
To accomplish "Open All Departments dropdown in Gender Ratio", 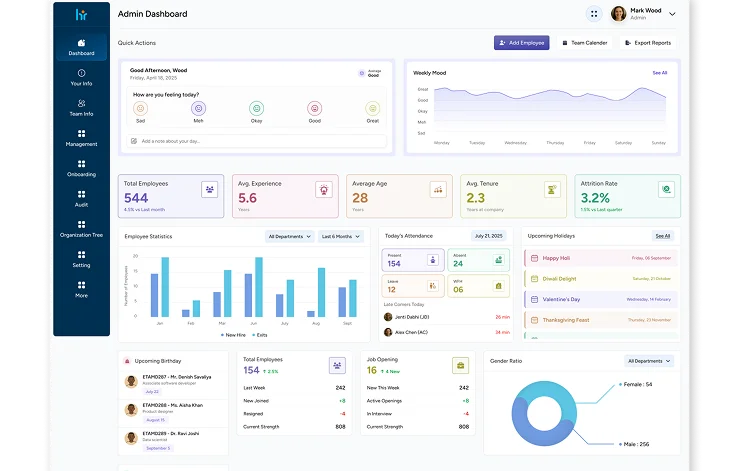I will (x=649, y=361).
